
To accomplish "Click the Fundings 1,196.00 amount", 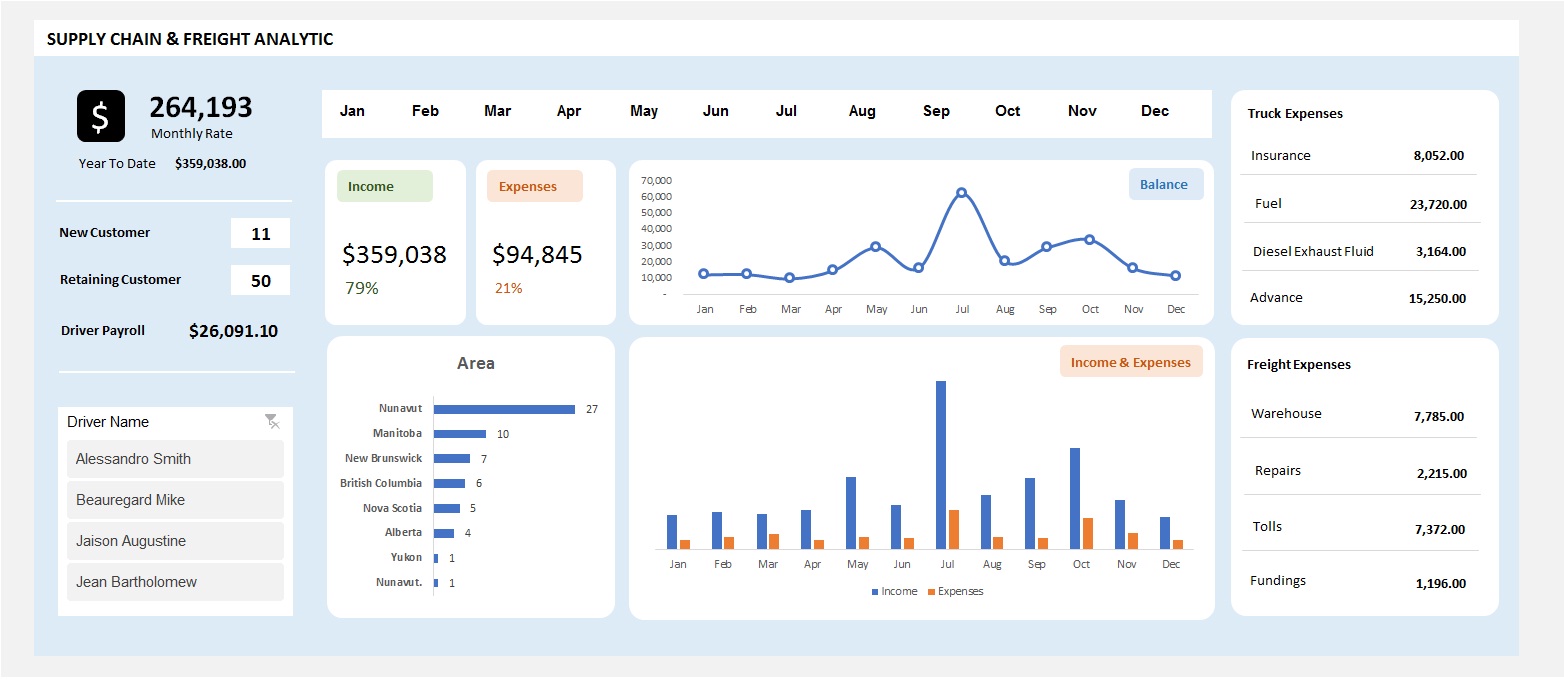I will (1441, 584).
